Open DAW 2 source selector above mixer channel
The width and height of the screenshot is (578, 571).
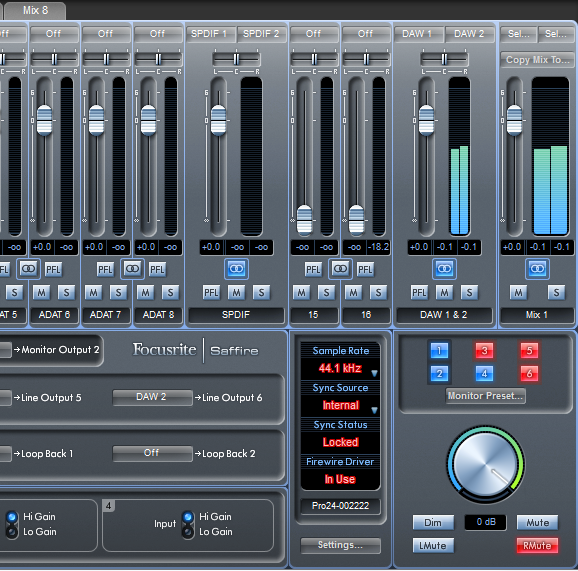[x=469, y=34]
